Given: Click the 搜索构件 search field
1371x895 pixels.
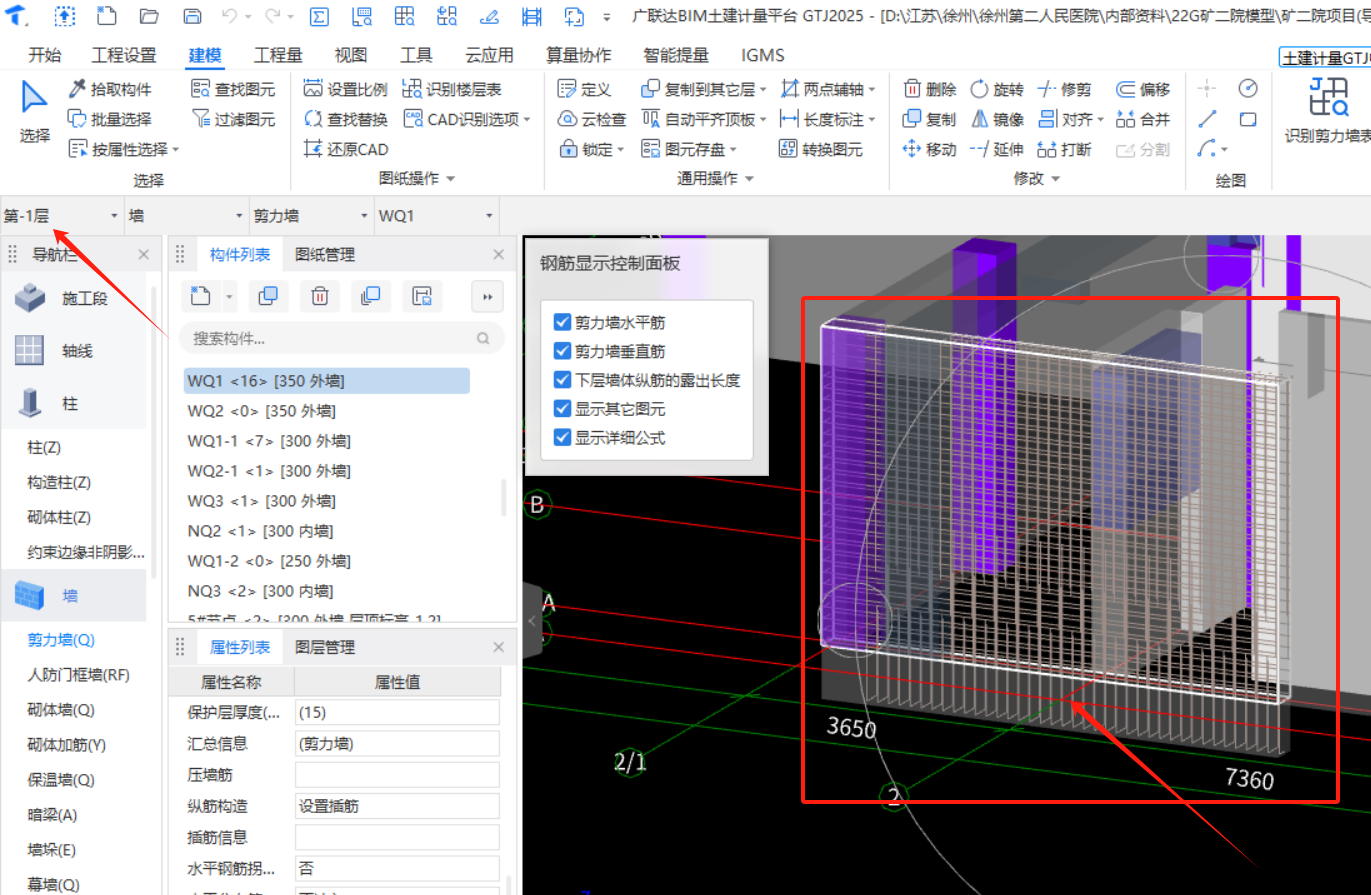Looking at the screenshot, I should coord(342,339).
